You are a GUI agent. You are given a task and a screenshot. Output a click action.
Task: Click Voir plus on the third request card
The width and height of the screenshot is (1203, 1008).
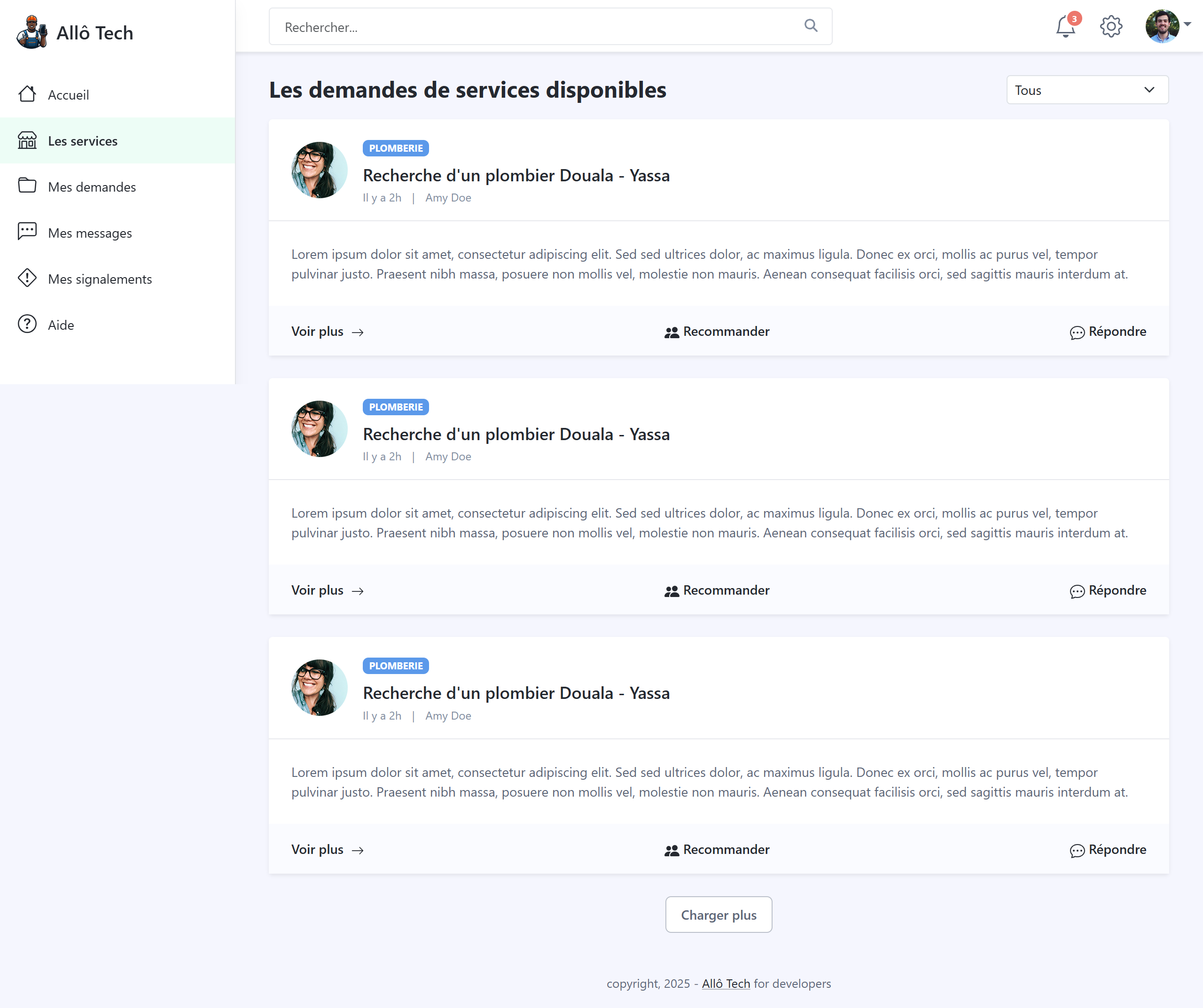coord(328,849)
